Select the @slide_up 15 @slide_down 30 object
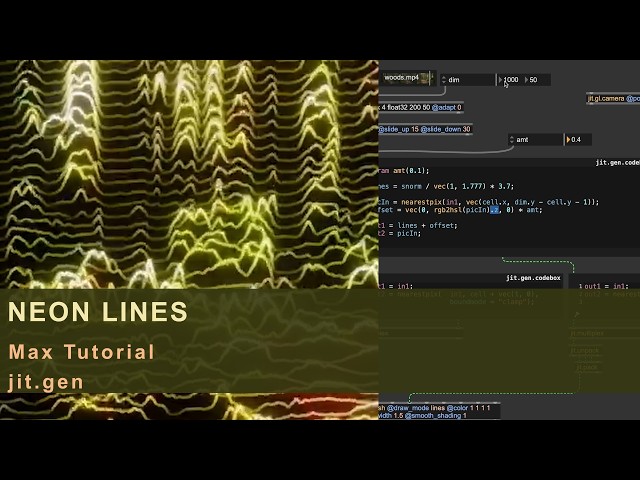Screen dimensions: 640x480 [x=425, y=129]
